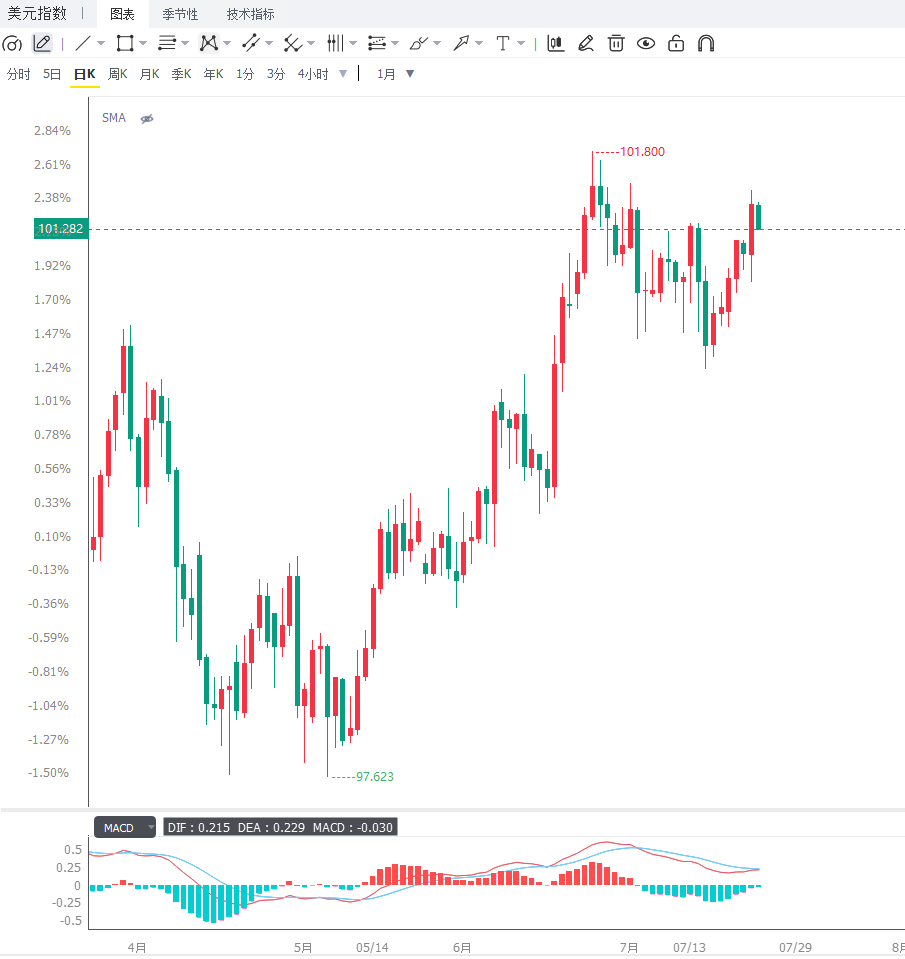
Task: Click the trash delete drawings icon
Action: [x=616, y=43]
